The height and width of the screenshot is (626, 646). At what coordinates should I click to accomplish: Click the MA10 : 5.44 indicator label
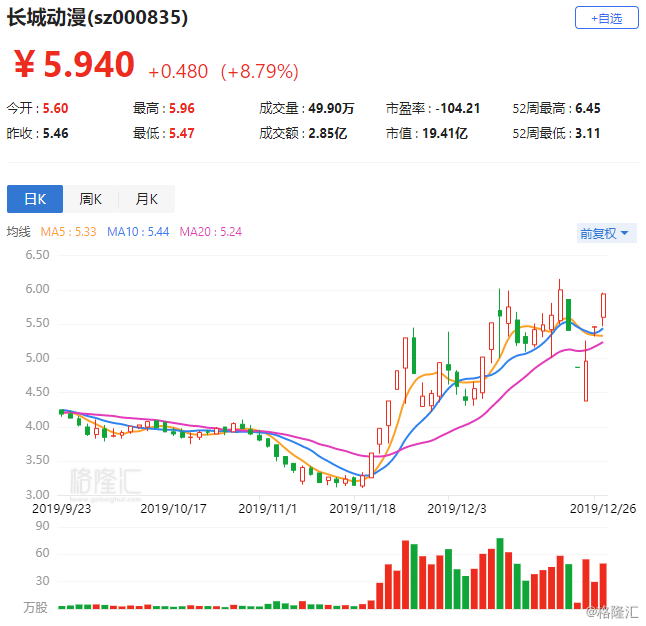pos(138,232)
